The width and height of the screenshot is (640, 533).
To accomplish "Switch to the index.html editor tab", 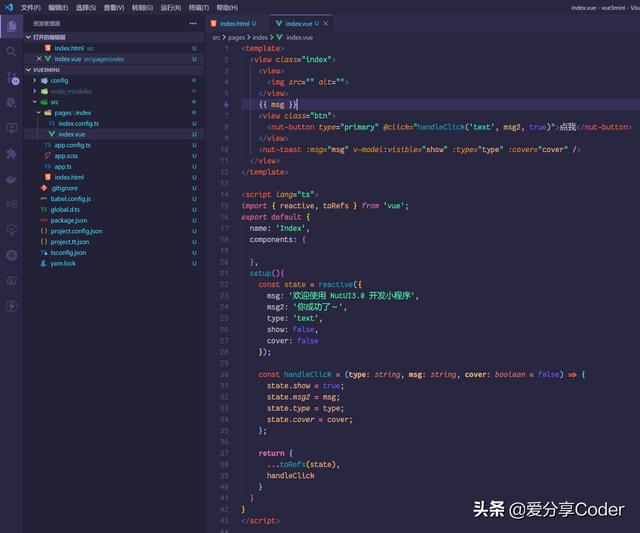I will (237, 24).
